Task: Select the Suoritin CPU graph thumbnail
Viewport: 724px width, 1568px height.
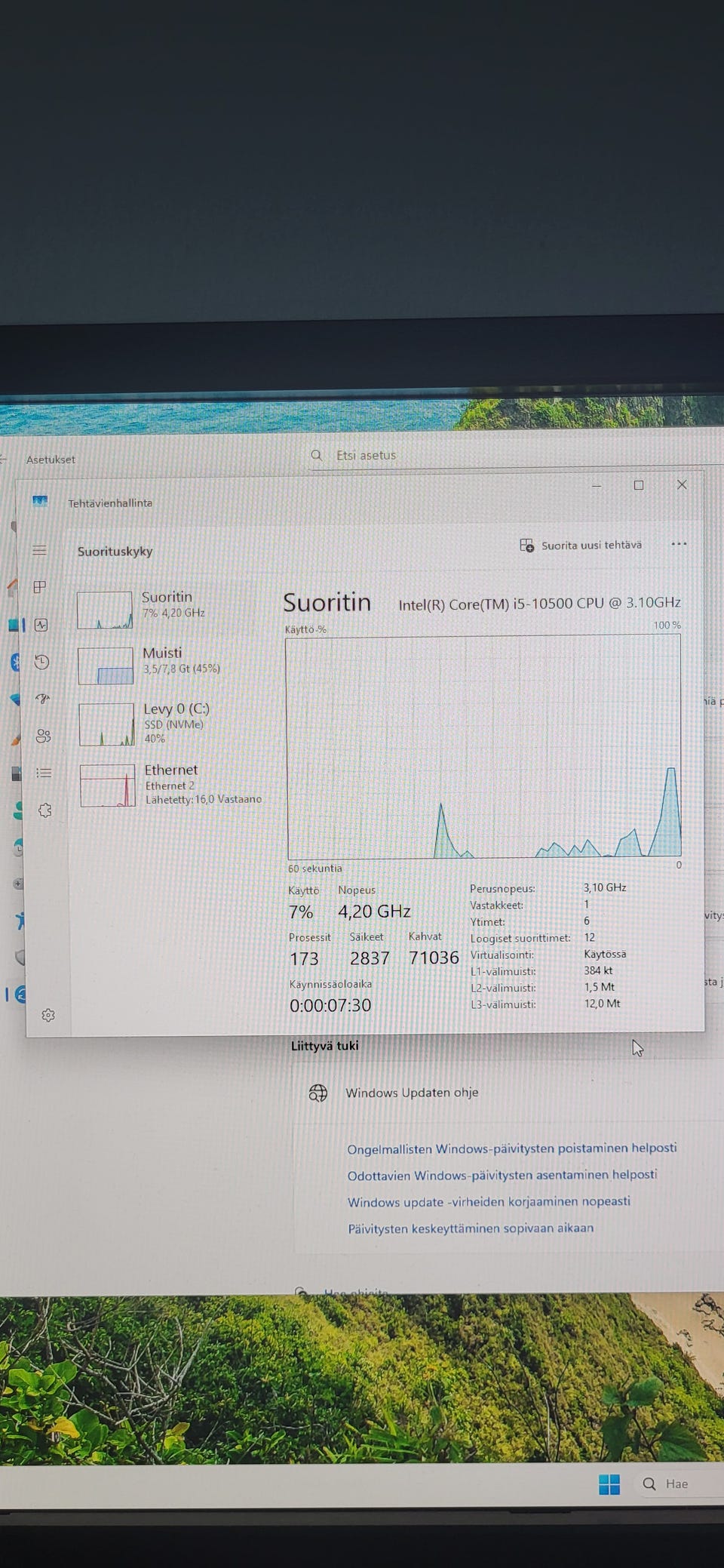Action: (x=105, y=610)
